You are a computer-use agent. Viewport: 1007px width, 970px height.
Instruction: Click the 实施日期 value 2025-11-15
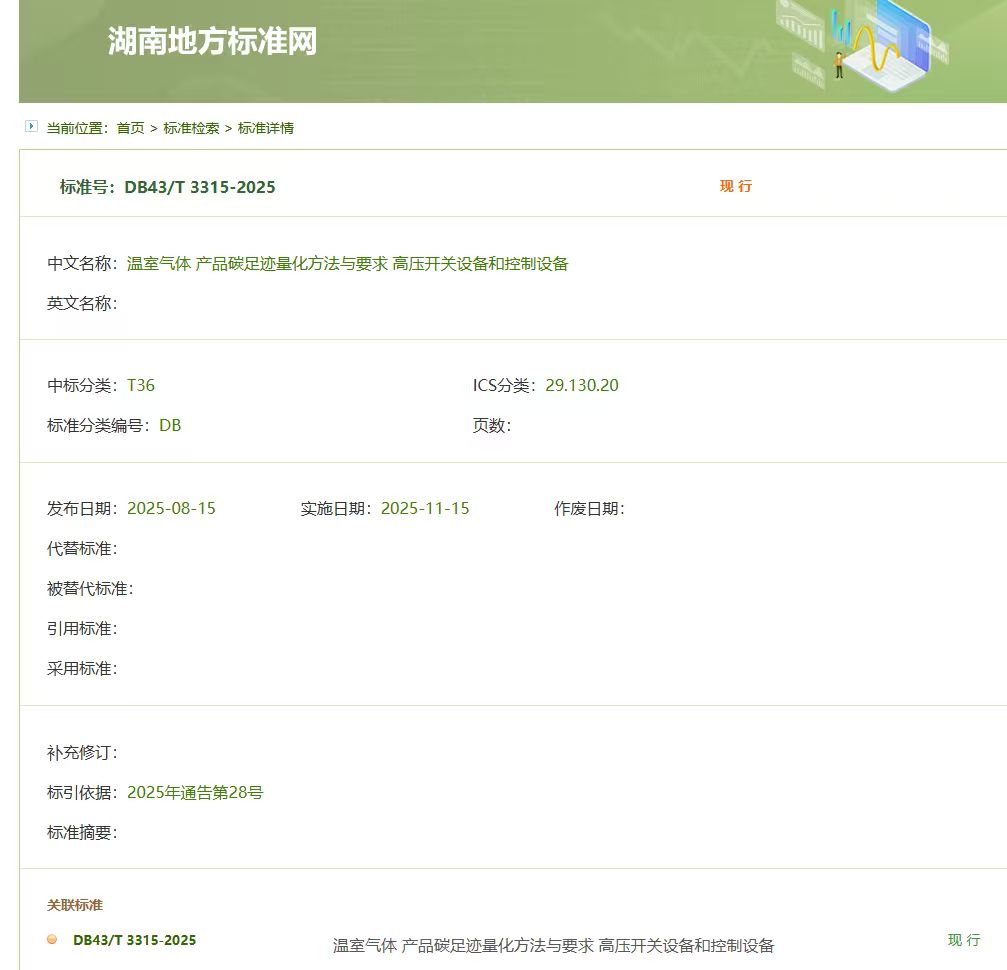(425, 508)
